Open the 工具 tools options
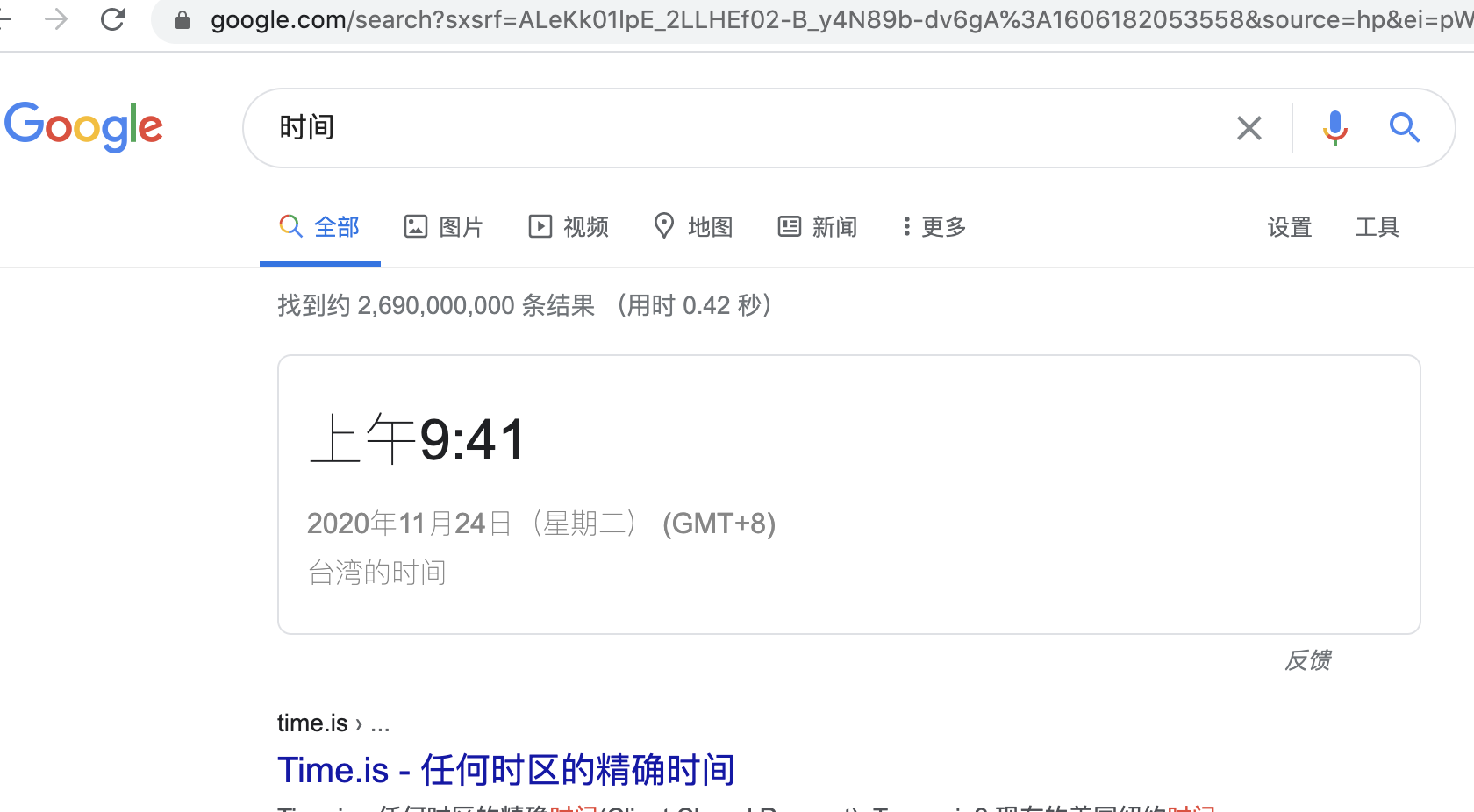This screenshot has width=1474, height=812. pyautogui.click(x=1377, y=227)
